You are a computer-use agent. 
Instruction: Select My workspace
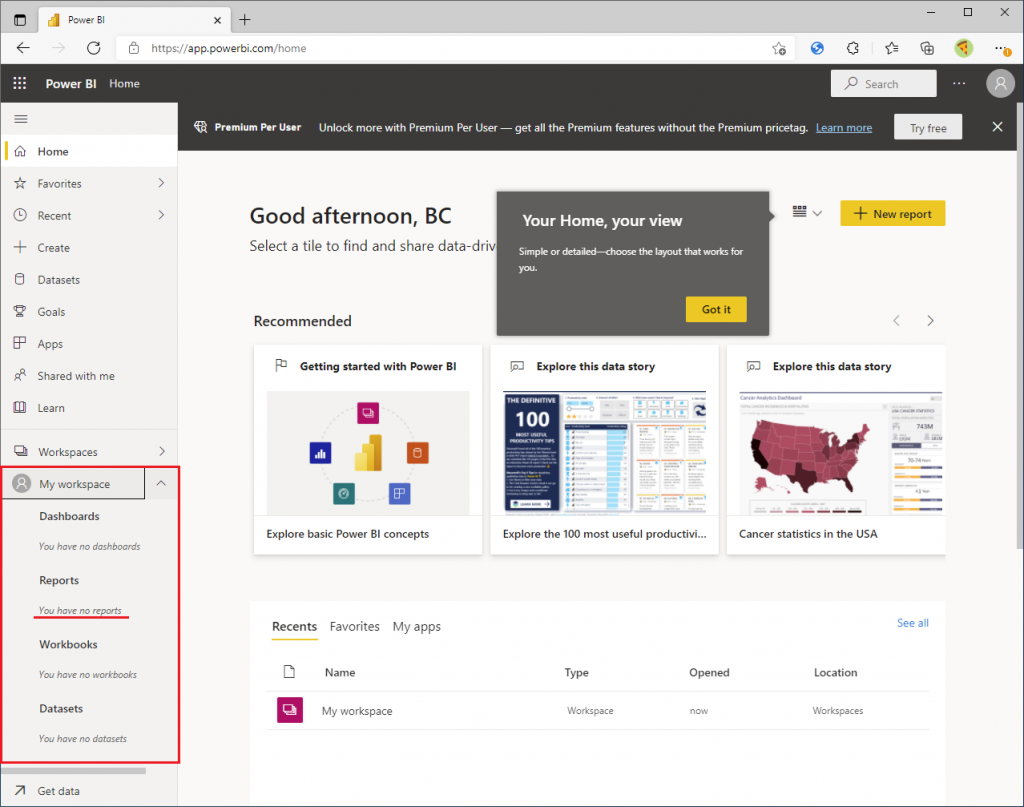[73, 484]
